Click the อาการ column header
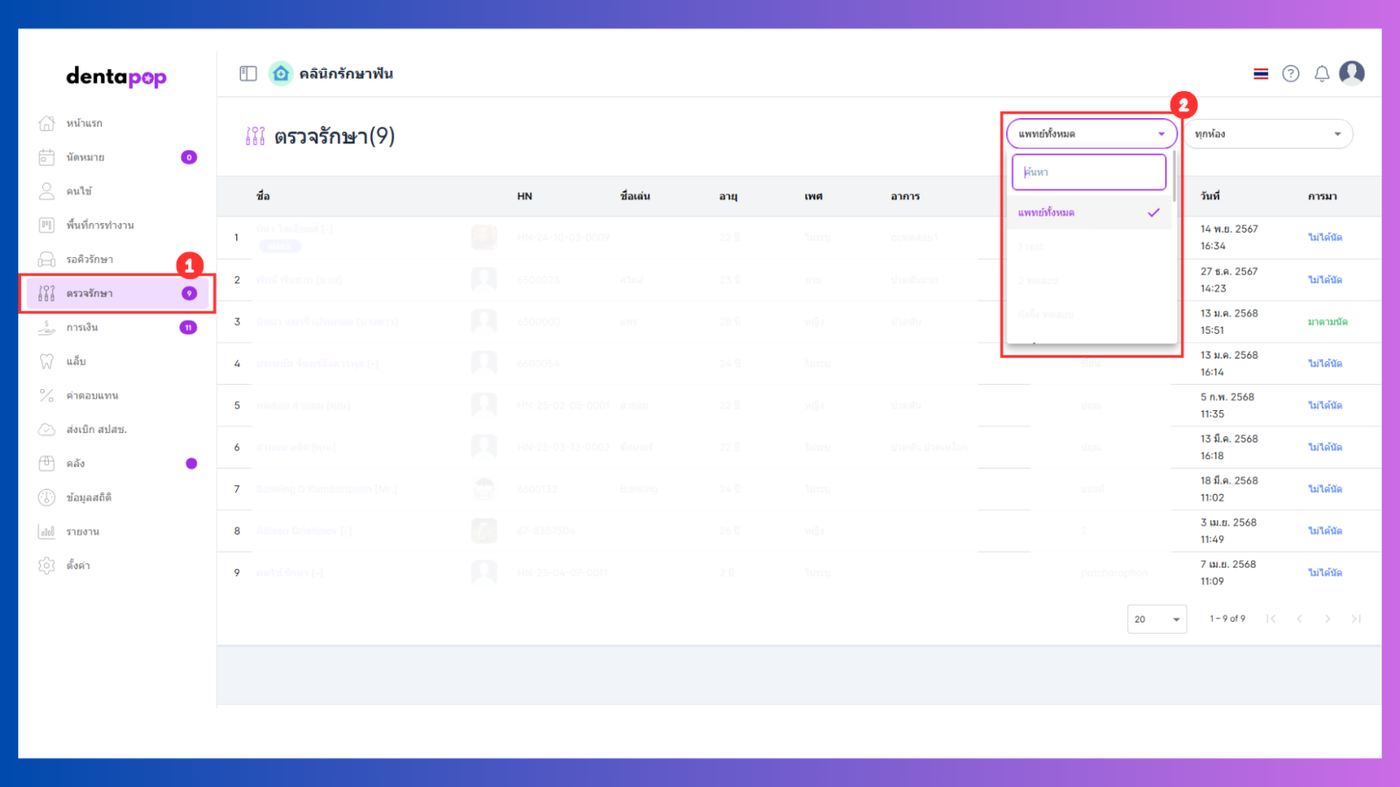Image resolution: width=1400 pixels, height=787 pixels. (905, 197)
